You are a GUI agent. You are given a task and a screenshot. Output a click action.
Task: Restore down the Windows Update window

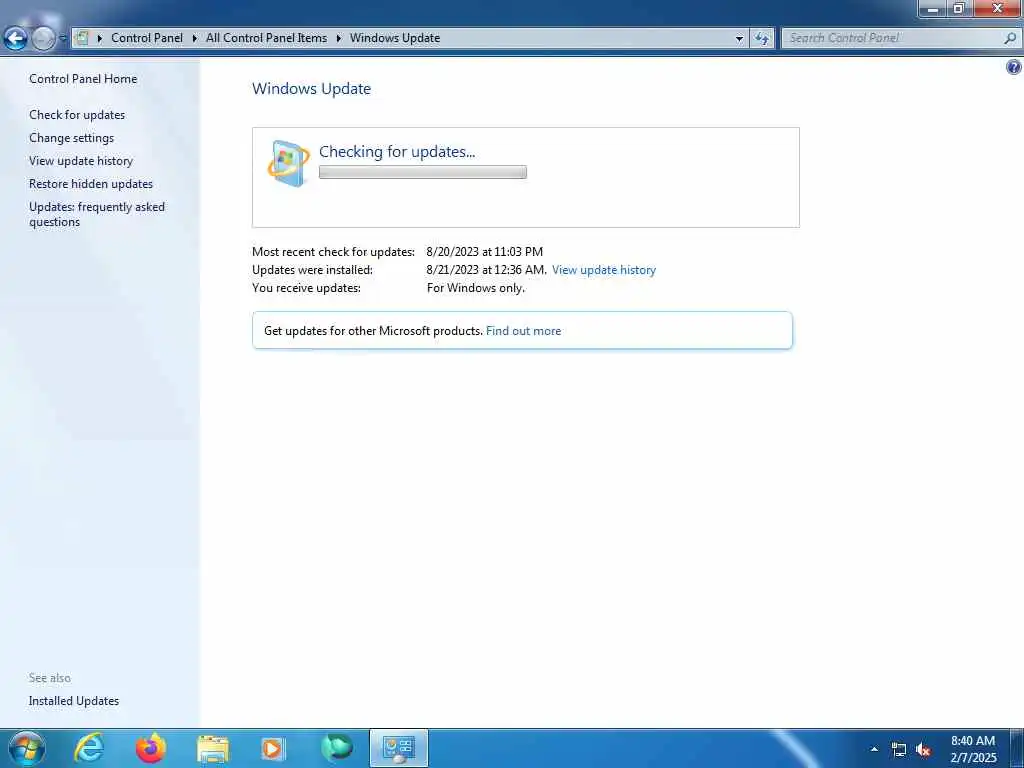959,8
